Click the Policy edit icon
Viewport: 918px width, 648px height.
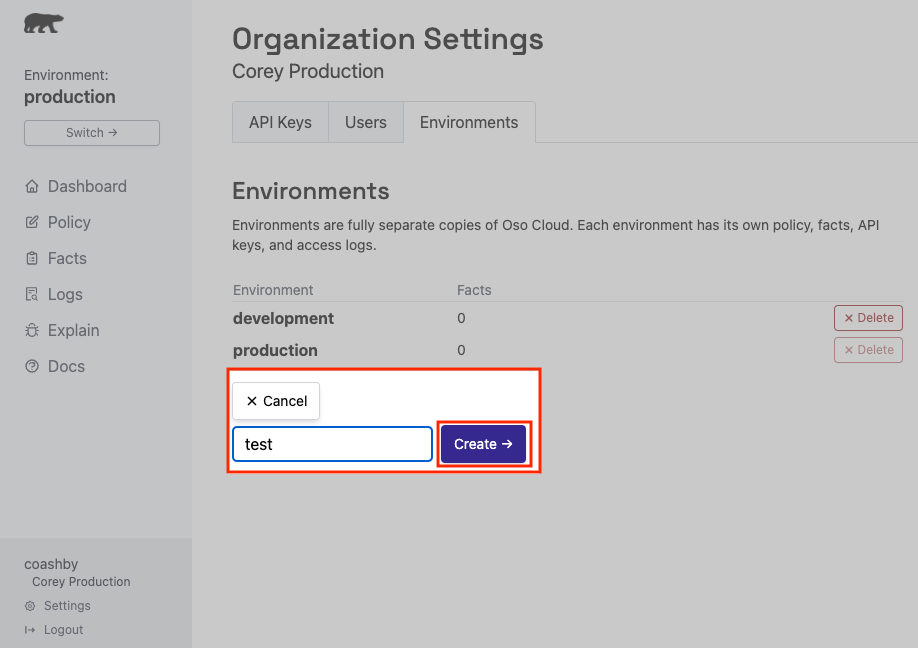pyautogui.click(x=31, y=223)
